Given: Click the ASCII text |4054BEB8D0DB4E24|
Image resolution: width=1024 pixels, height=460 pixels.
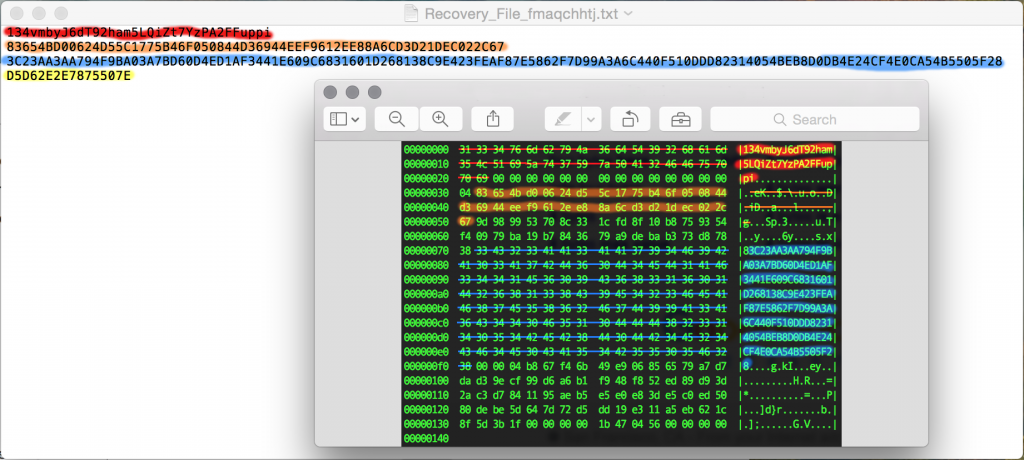Looking at the screenshot, I should tap(788, 338).
